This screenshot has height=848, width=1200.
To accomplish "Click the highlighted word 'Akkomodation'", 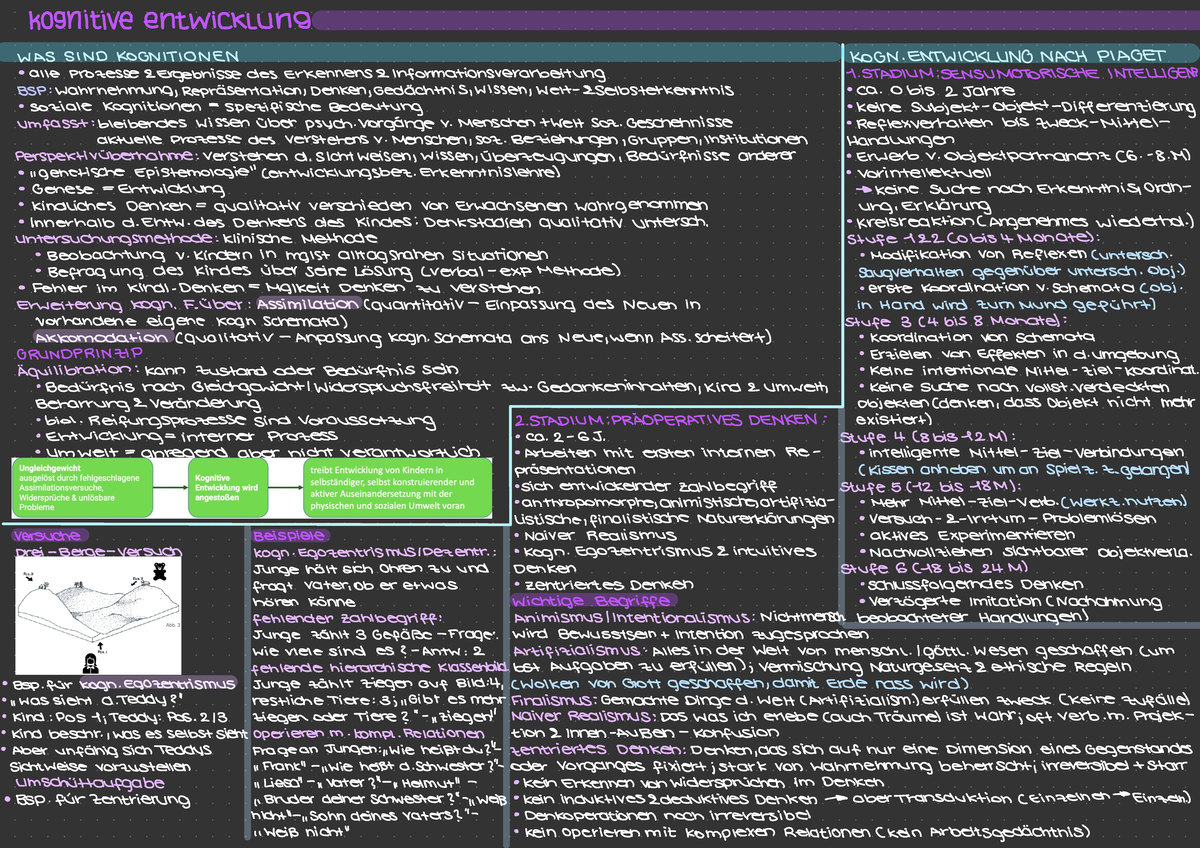I will point(100,338).
